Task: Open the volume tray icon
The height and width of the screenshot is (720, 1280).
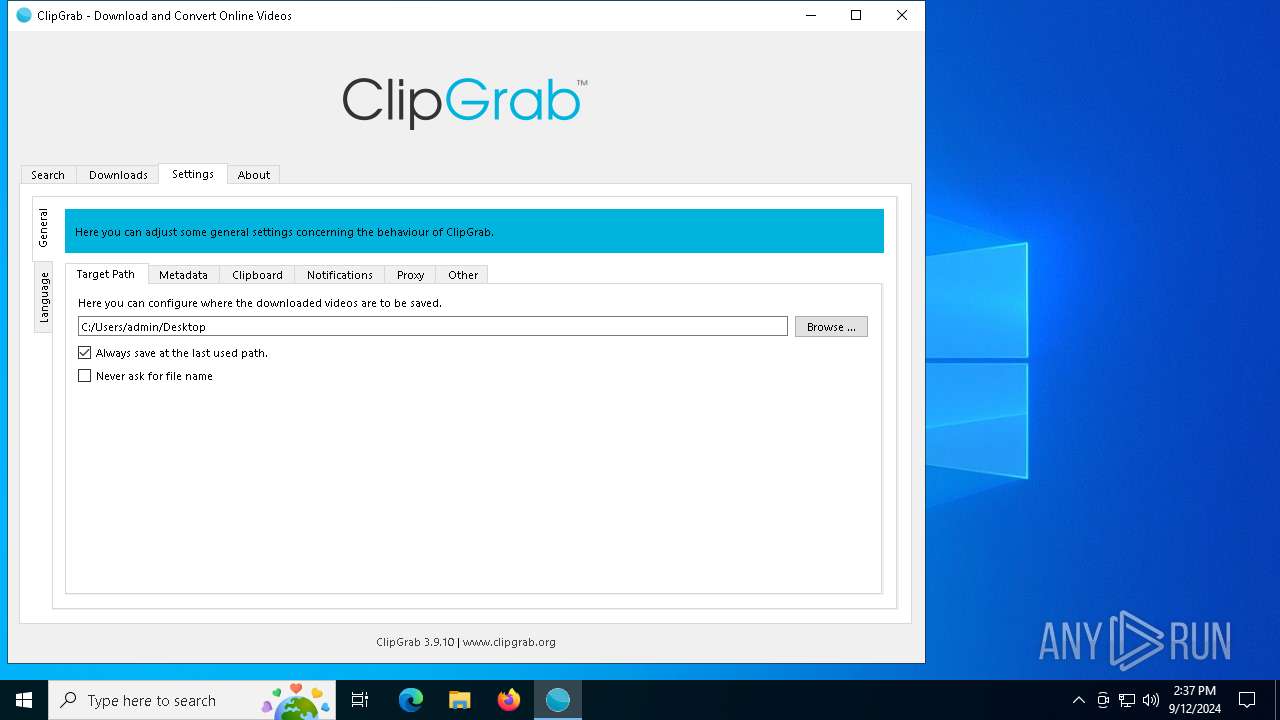Action: (1151, 700)
